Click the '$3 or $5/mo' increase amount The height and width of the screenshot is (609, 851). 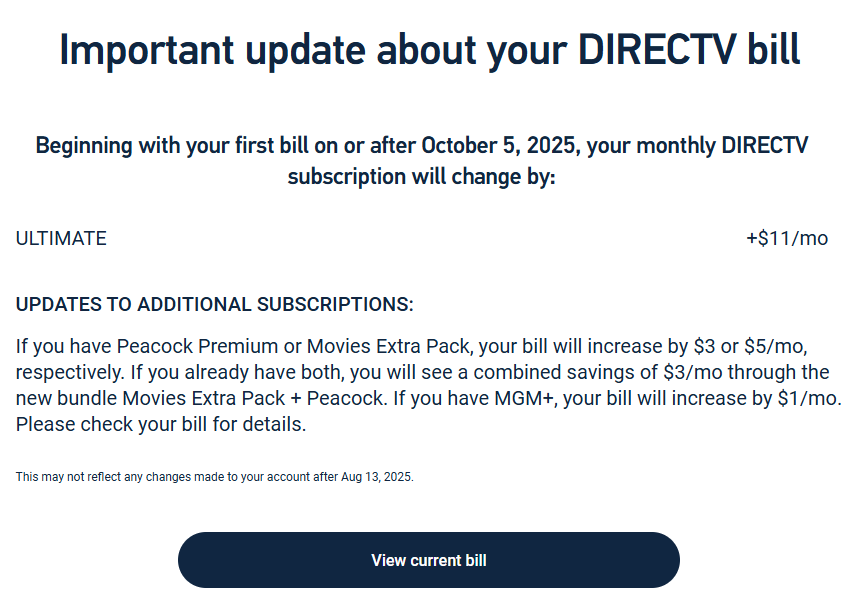[x=749, y=347]
